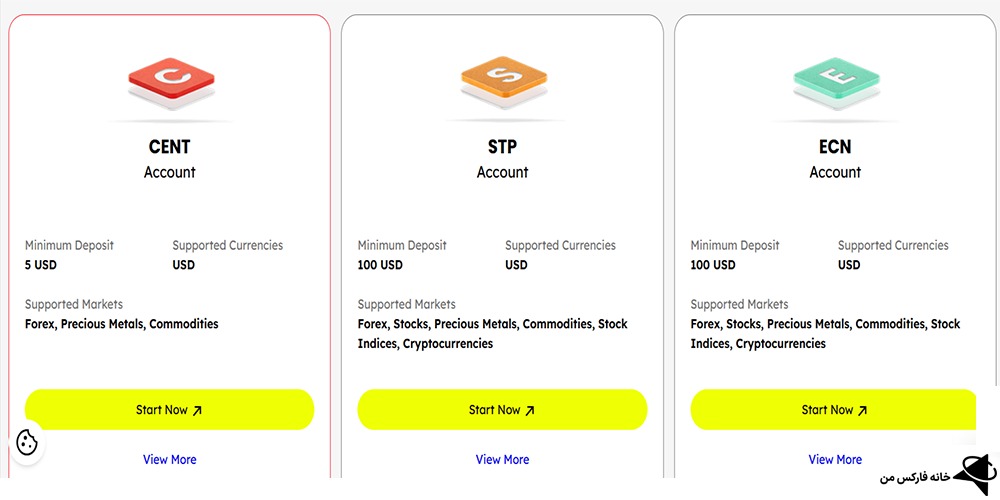Image resolution: width=1000 pixels, height=500 pixels.
Task: Open View More under ECN account
Action: pos(835,460)
